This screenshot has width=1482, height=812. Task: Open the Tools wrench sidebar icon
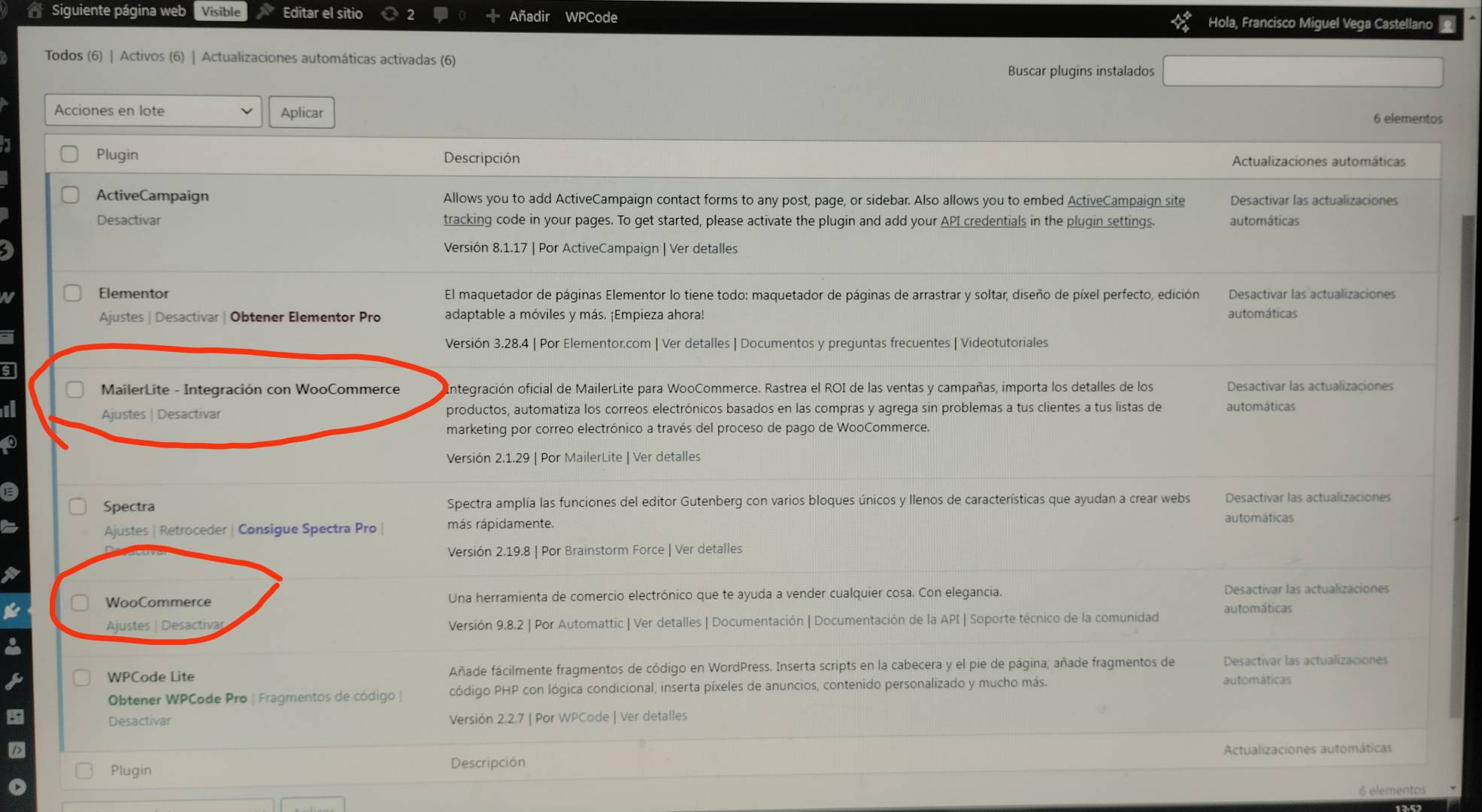pyautogui.click(x=14, y=681)
